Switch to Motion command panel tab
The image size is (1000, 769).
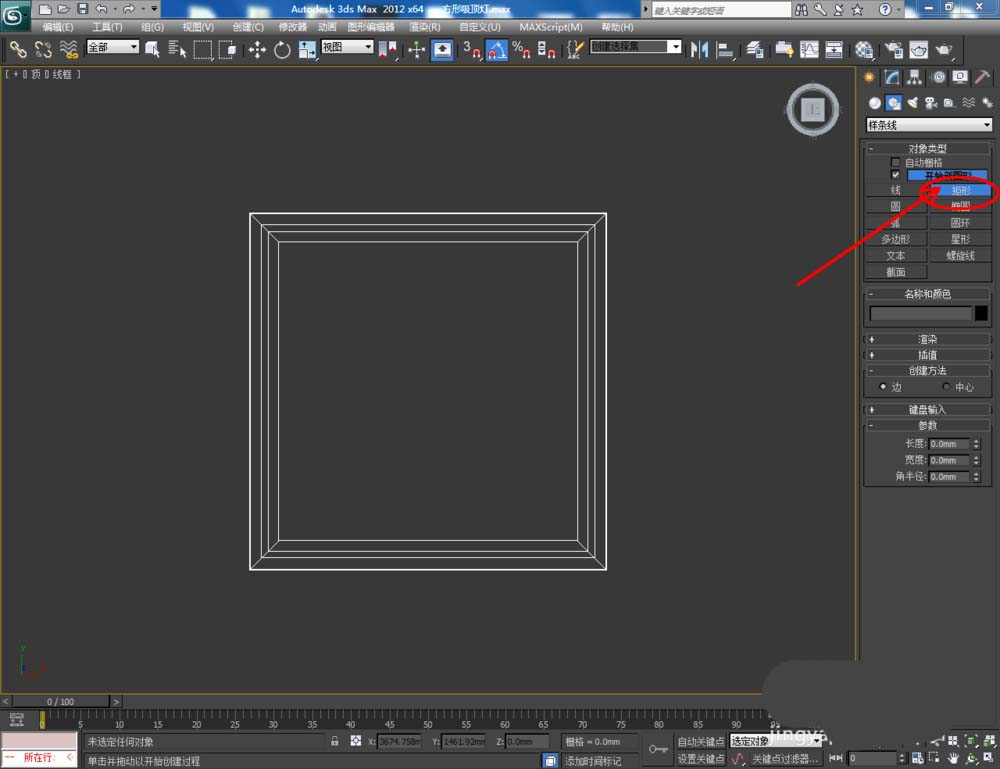tap(938, 78)
